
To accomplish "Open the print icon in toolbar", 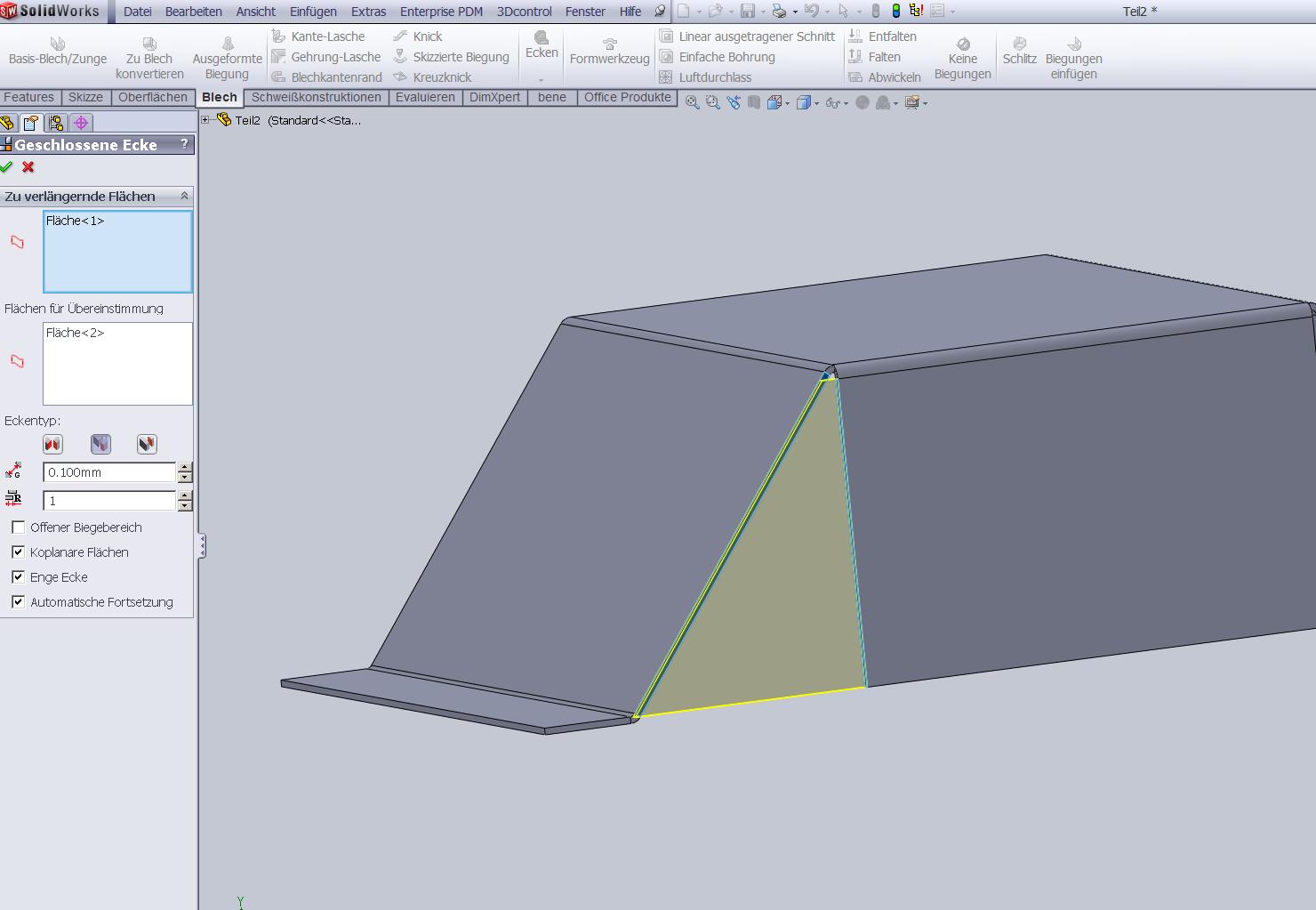I will click(x=779, y=12).
